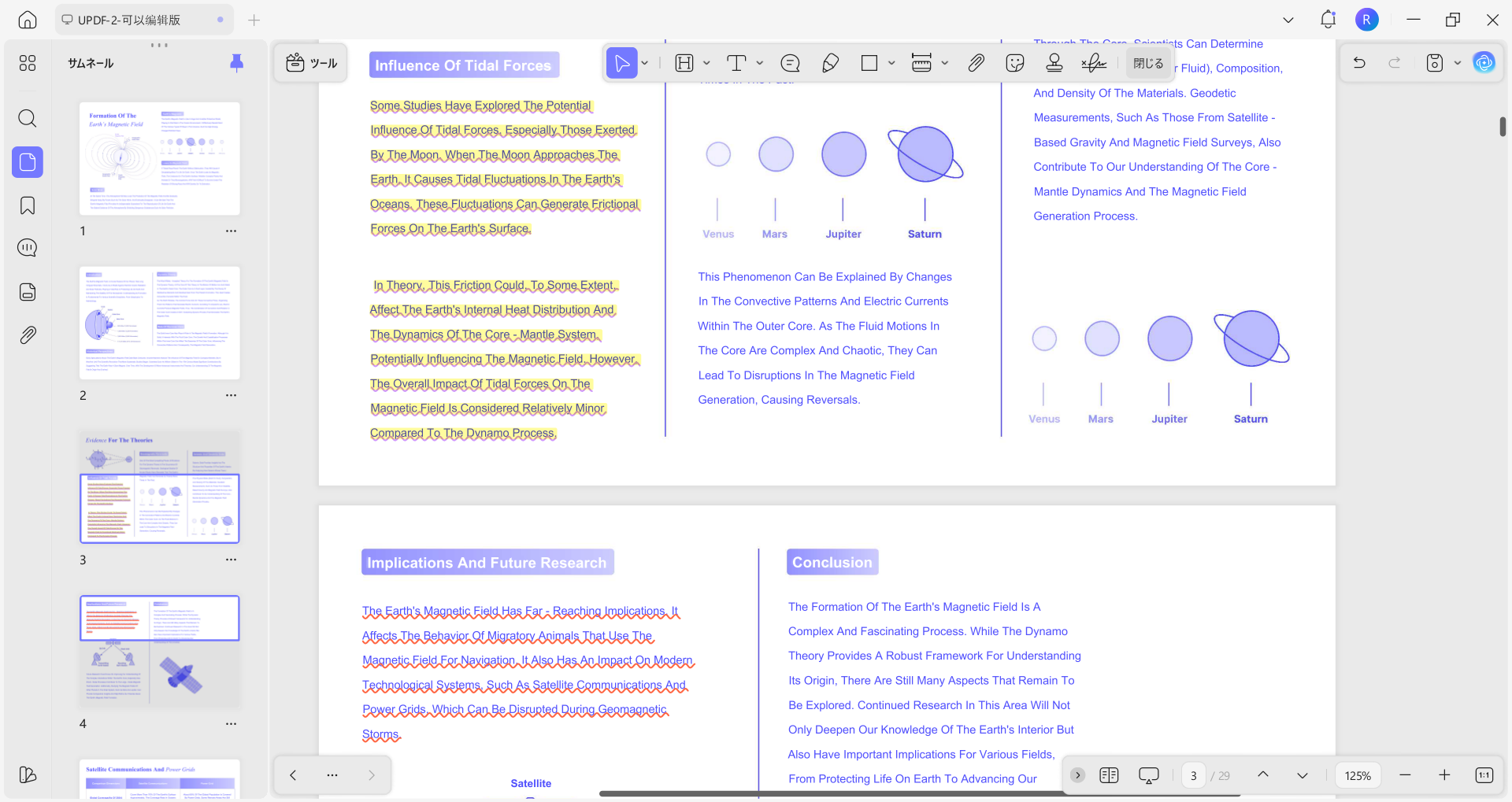Viewport: 1512px width, 802px height.
Task: Pick the Pencil markup tool
Action: pos(830,62)
